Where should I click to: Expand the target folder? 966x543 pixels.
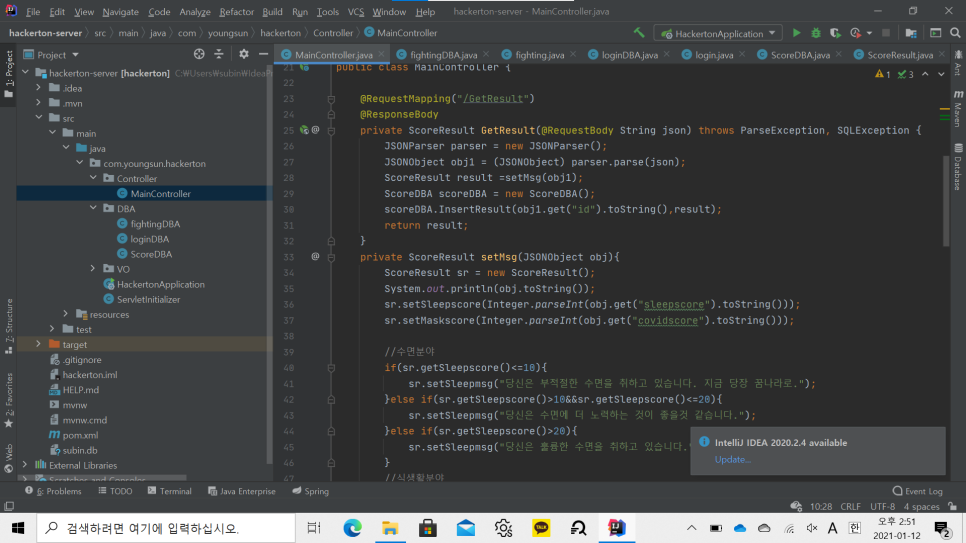point(39,345)
